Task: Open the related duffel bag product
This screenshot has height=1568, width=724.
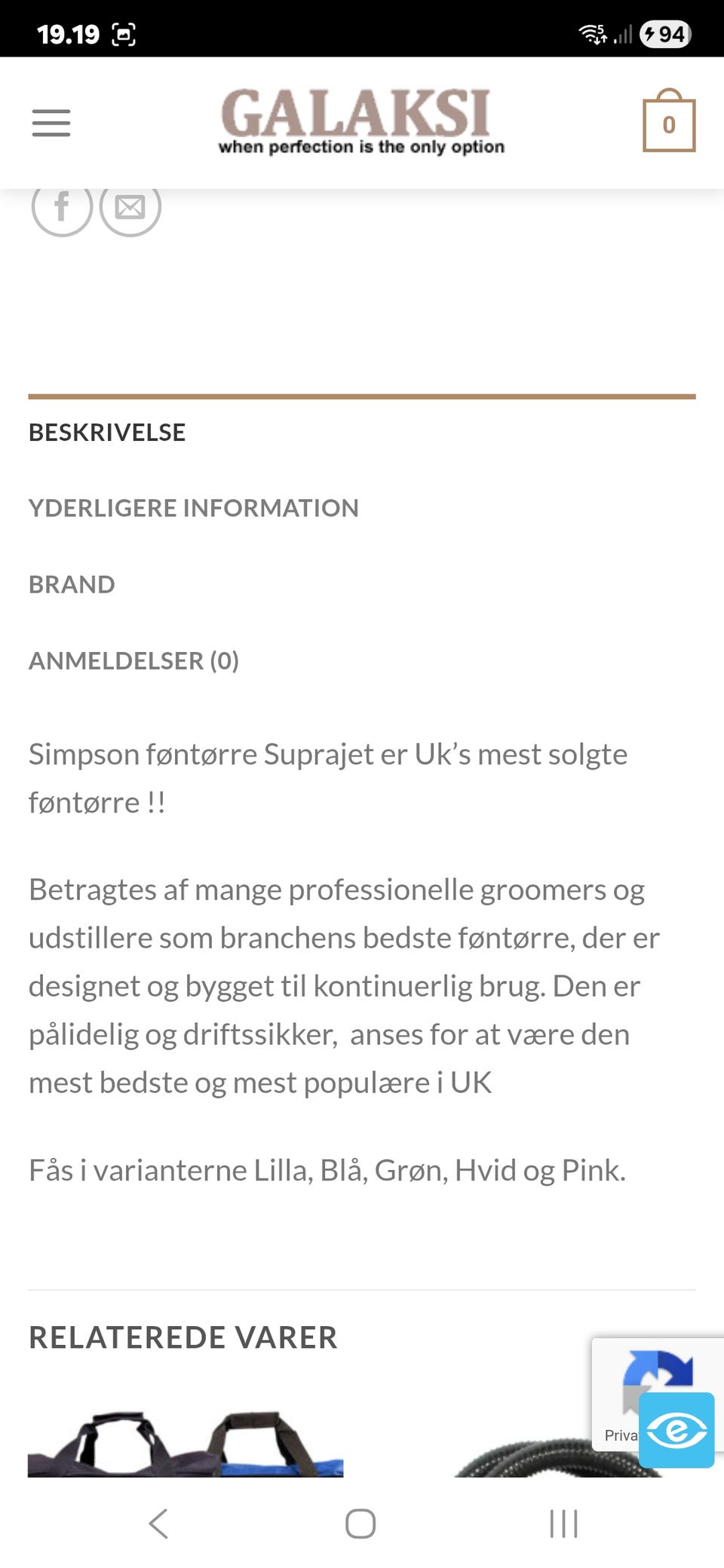Action: point(186,1455)
